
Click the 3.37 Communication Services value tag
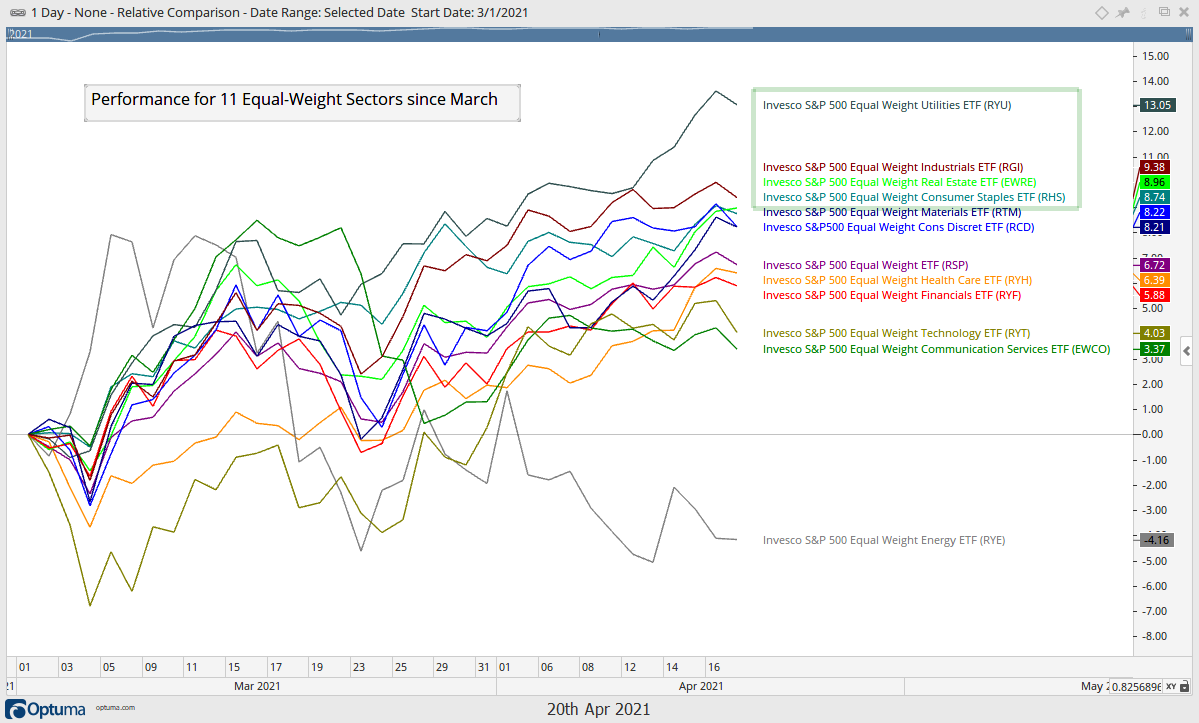click(1154, 349)
